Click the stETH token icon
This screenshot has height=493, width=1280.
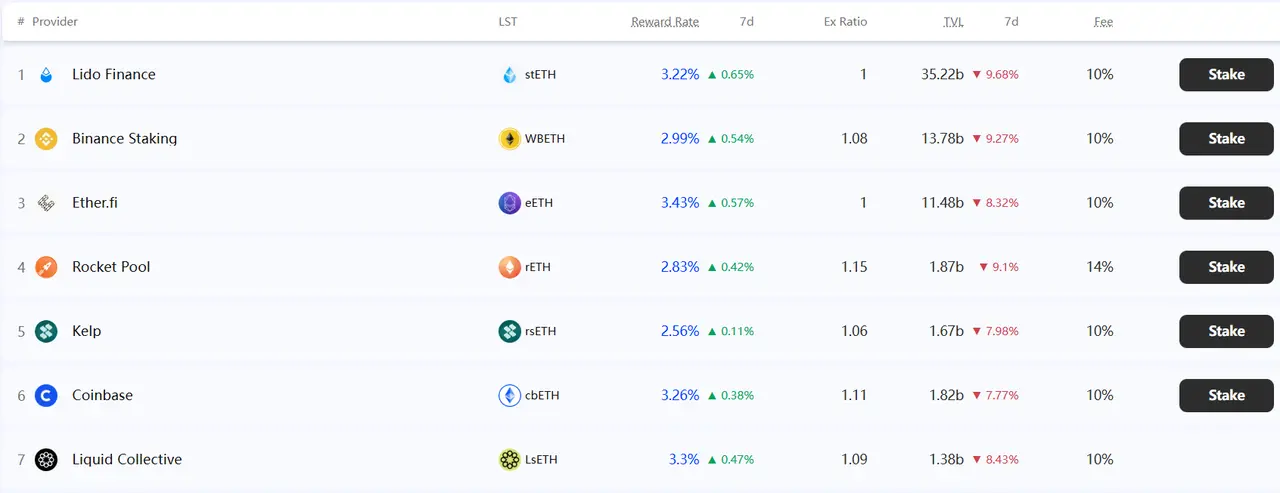coord(510,75)
